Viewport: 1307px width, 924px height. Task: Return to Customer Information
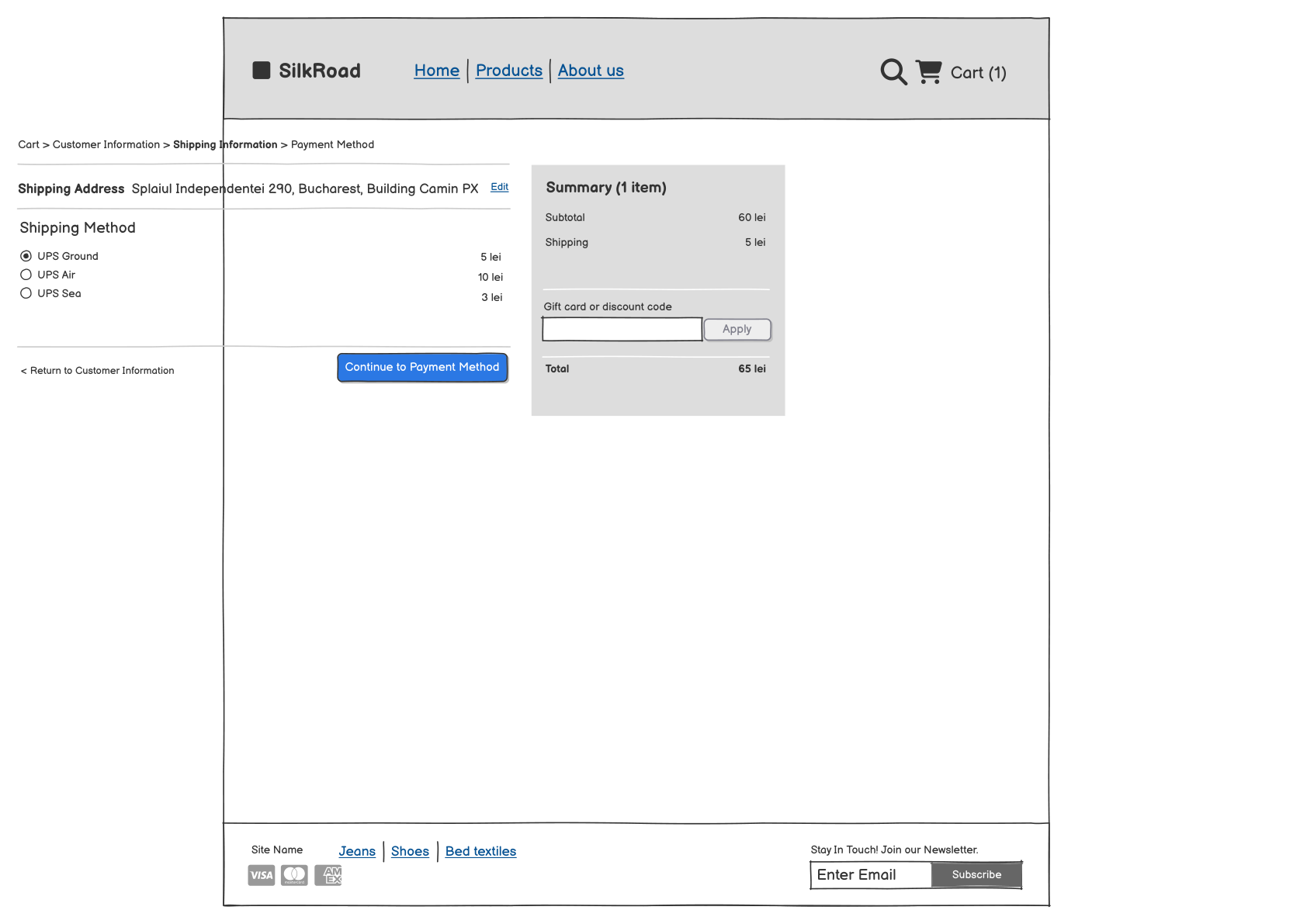[x=97, y=370]
